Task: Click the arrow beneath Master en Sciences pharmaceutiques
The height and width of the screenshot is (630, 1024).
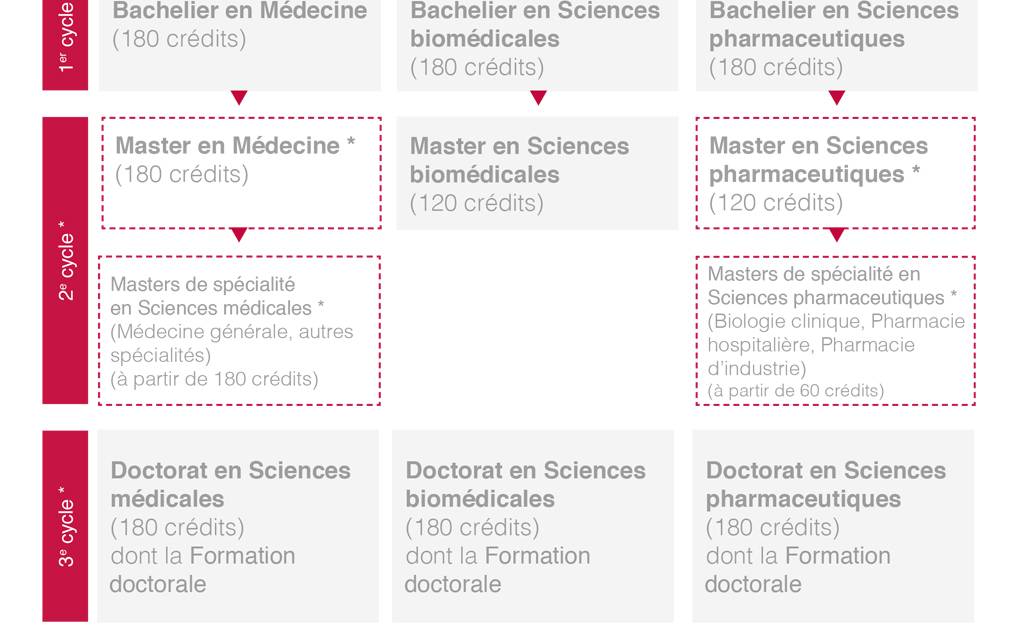Action: pyautogui.click(x=837, y=235)
